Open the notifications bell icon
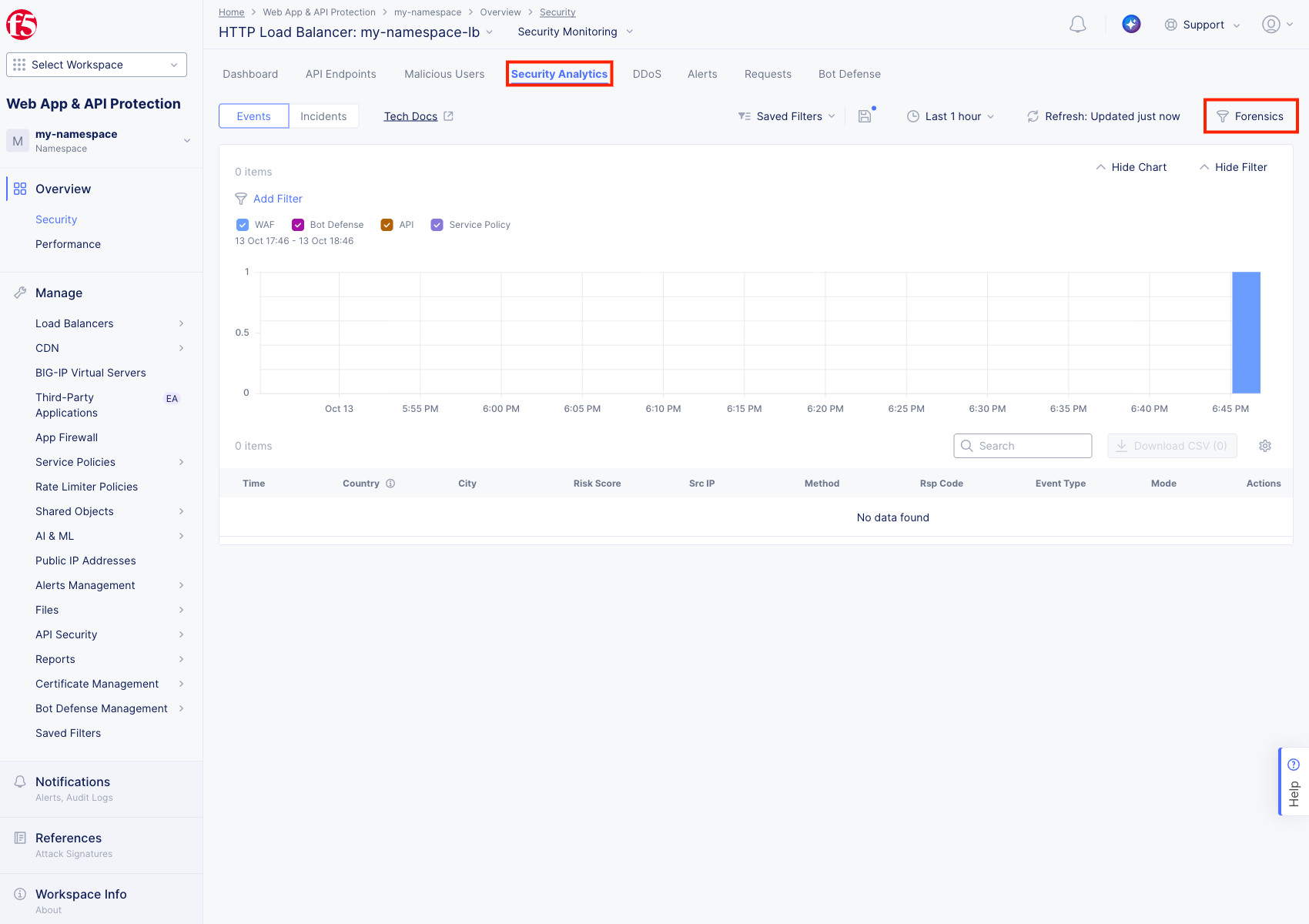 1078,25
